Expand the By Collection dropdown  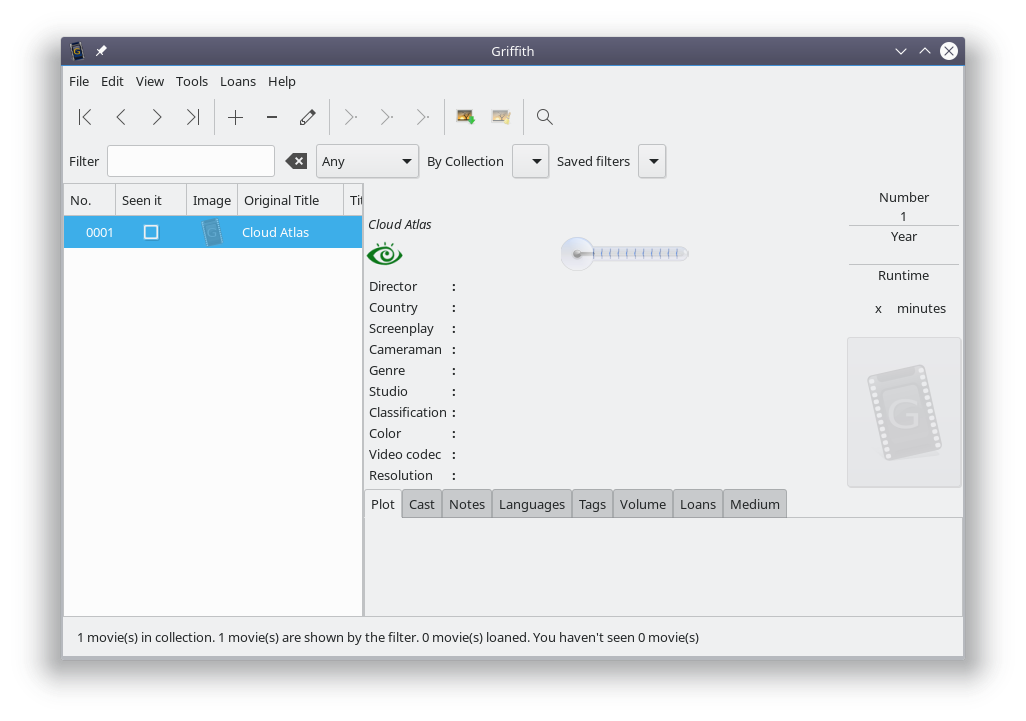530,161
